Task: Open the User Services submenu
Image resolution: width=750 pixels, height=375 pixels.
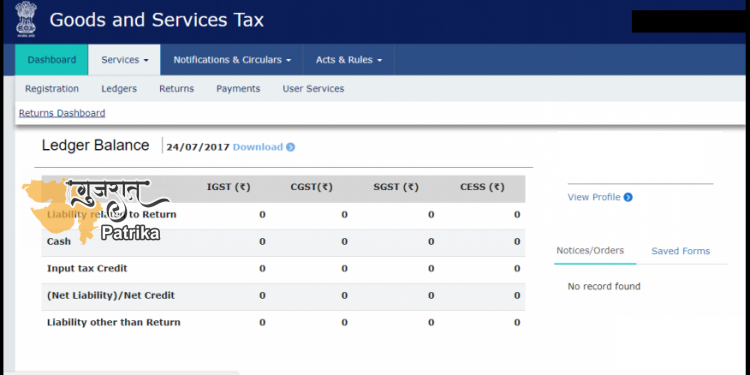Action: click(313, 88)
